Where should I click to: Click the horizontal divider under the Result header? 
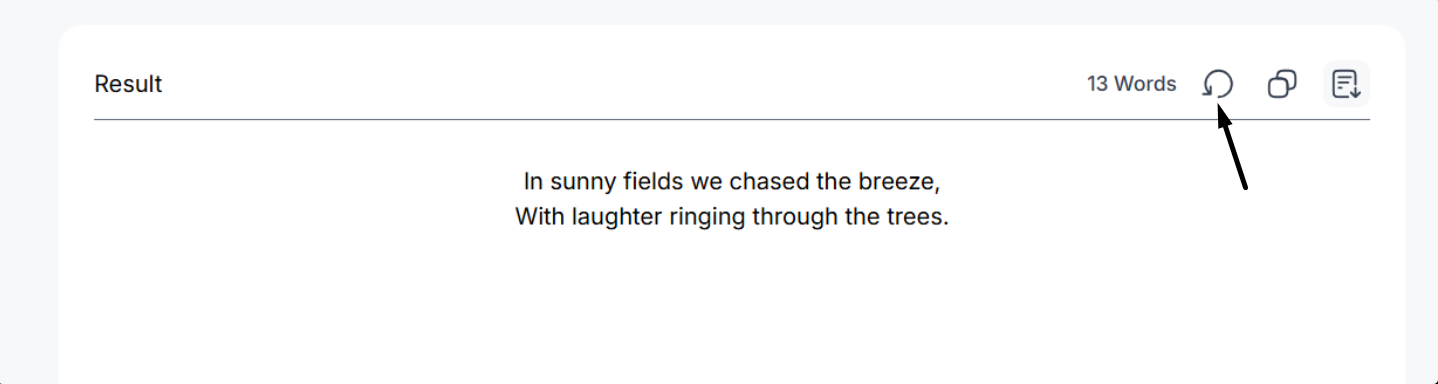pyautogui.click(x=732, y=119)
